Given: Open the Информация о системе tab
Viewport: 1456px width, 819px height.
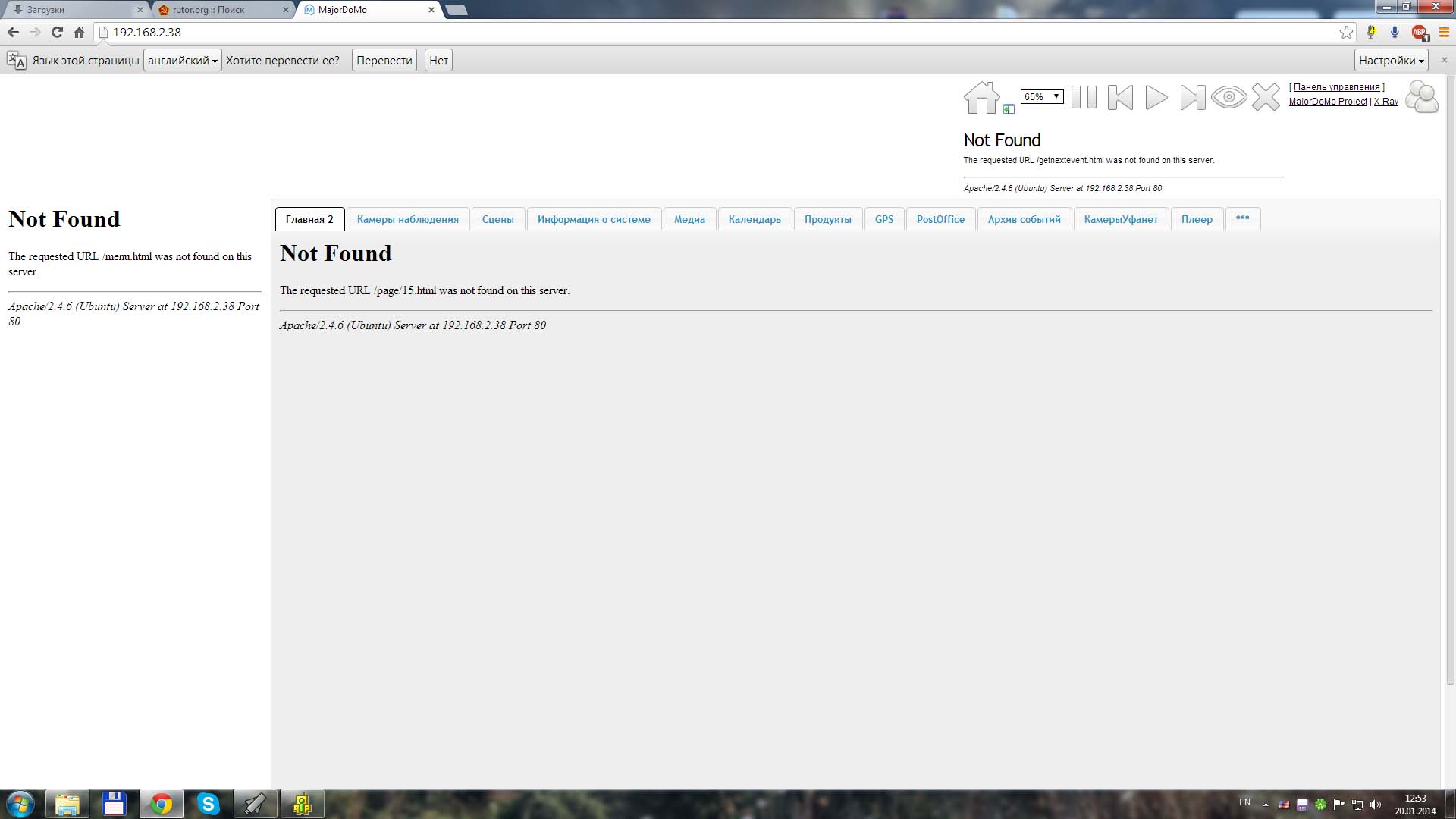Looking at the screenshot, I should coord(594,219).
